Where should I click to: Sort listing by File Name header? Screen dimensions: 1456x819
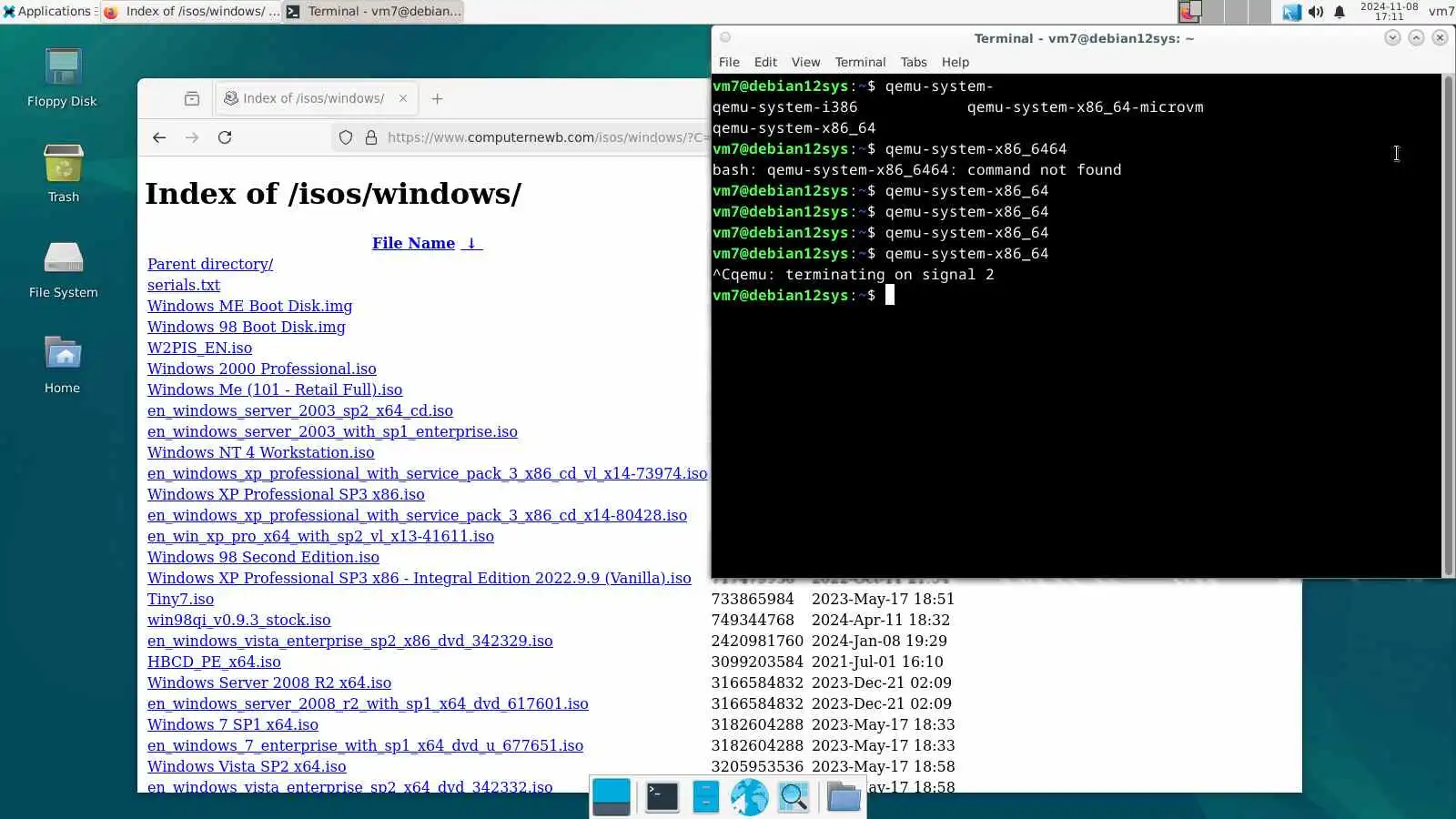click(x=413, y=243)
